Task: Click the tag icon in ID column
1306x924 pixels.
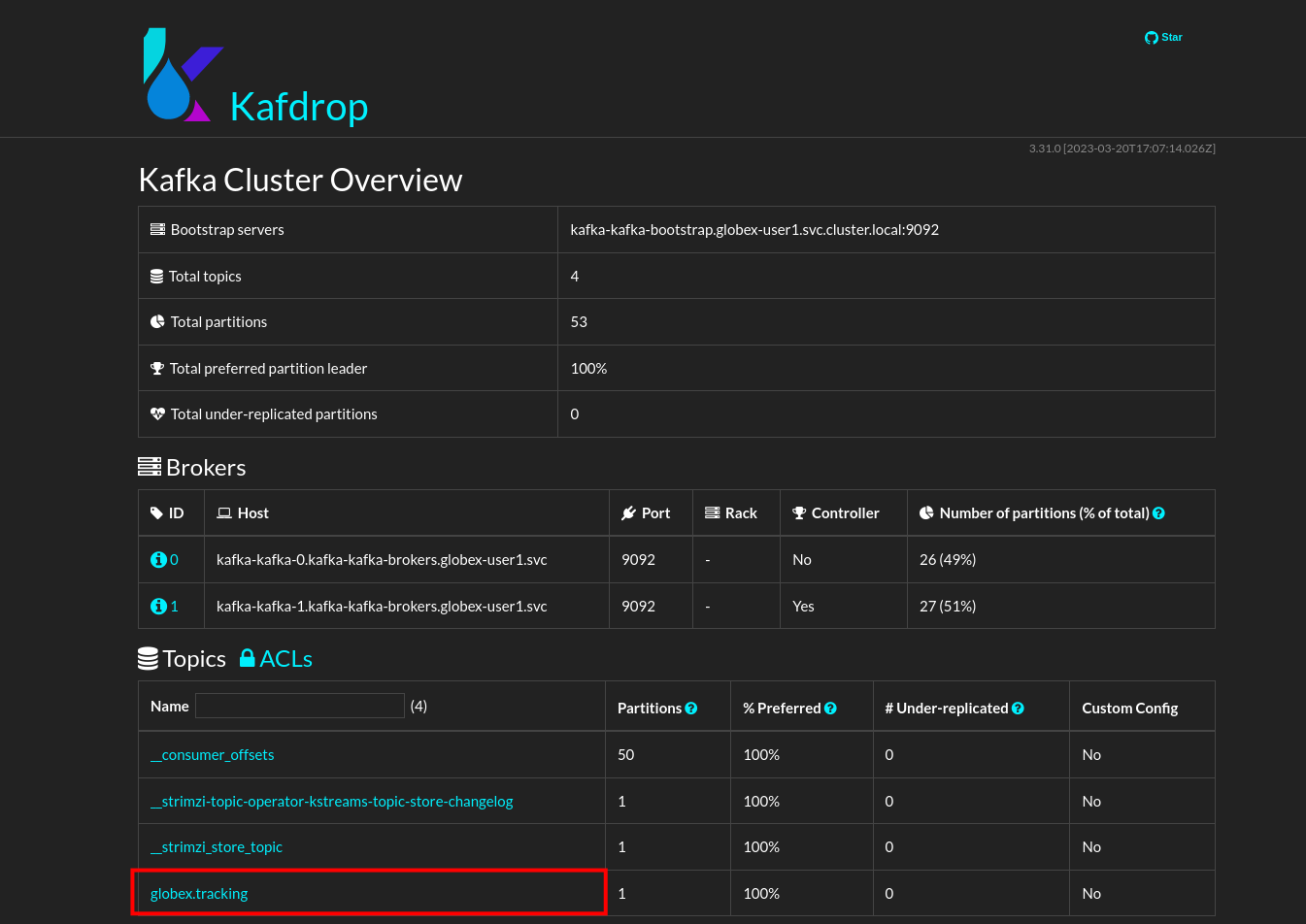Action: coord(156,513)
